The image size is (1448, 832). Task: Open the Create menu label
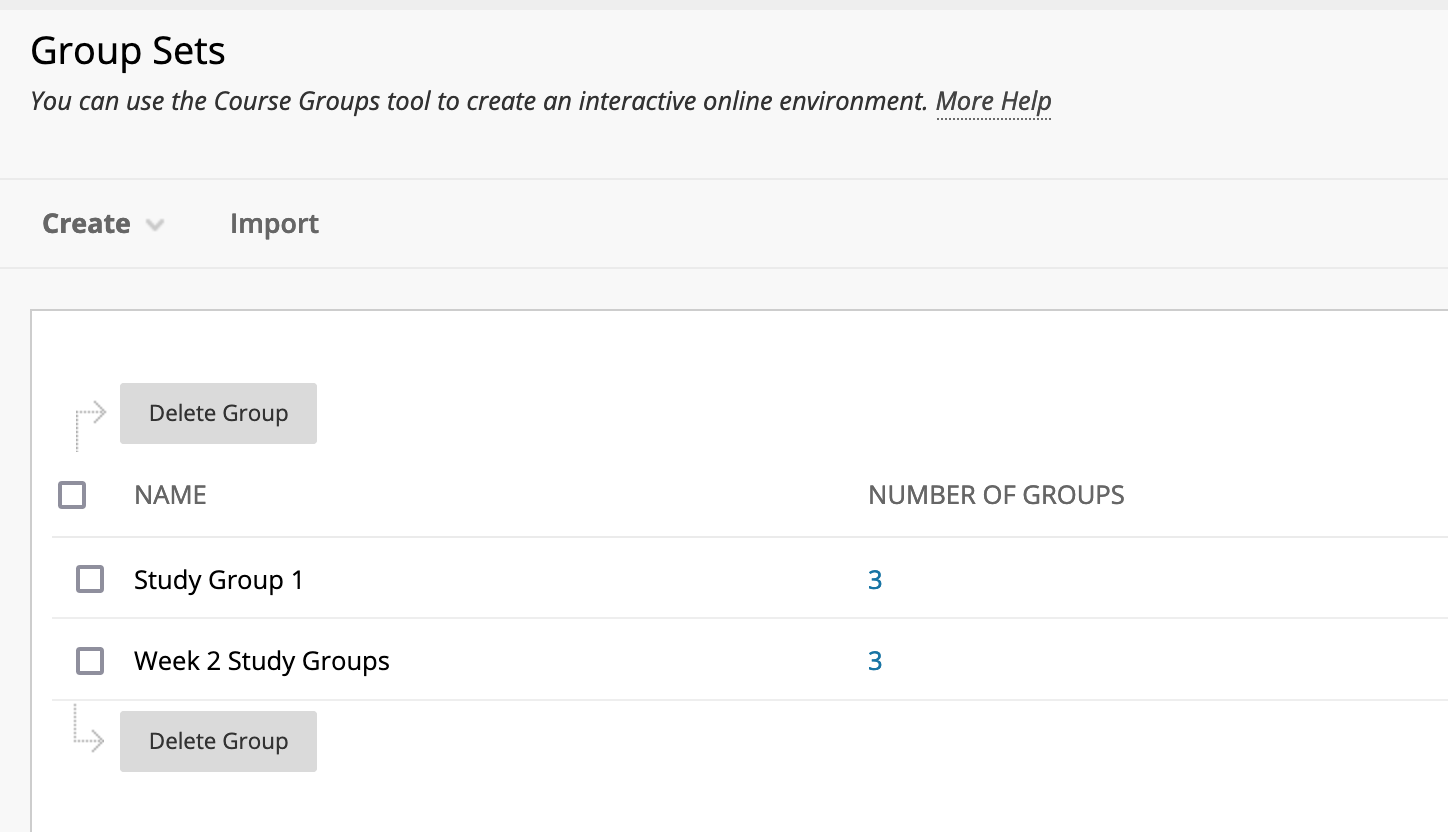click(x=86, y=224)
